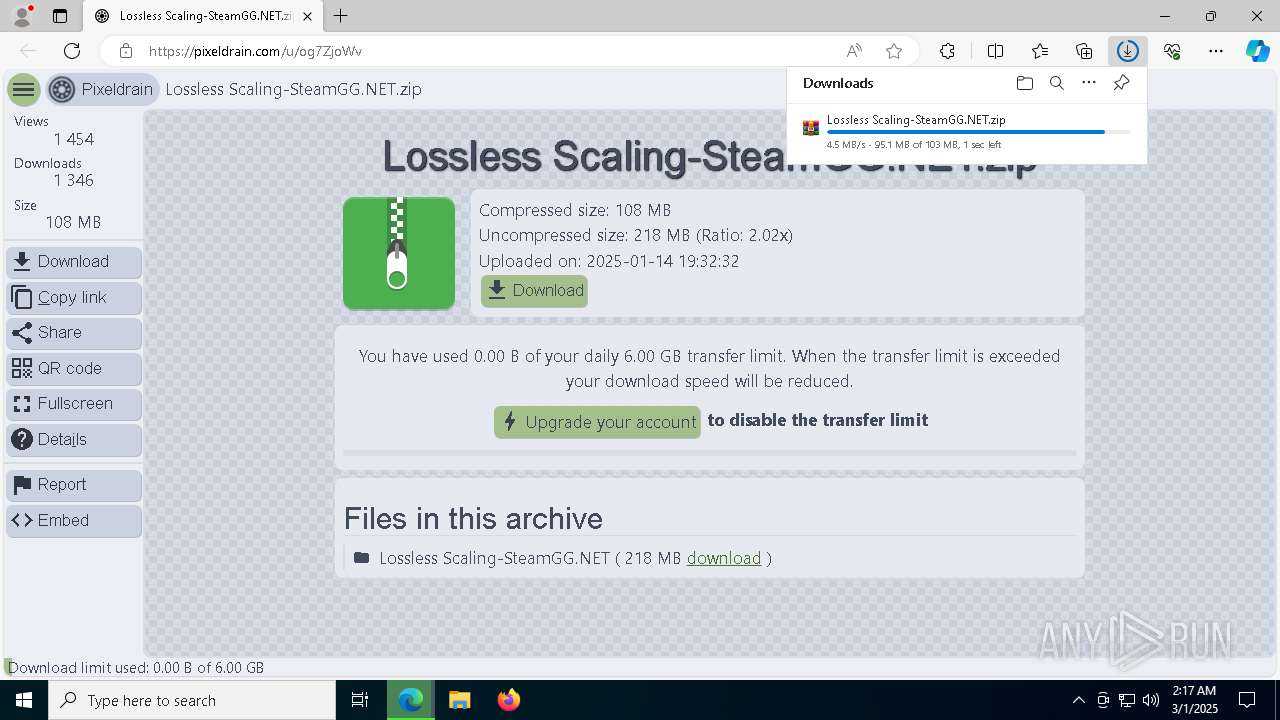Toggle split screen view
Viewport: 1280px width, 720px height.
[x=995, y=51]
